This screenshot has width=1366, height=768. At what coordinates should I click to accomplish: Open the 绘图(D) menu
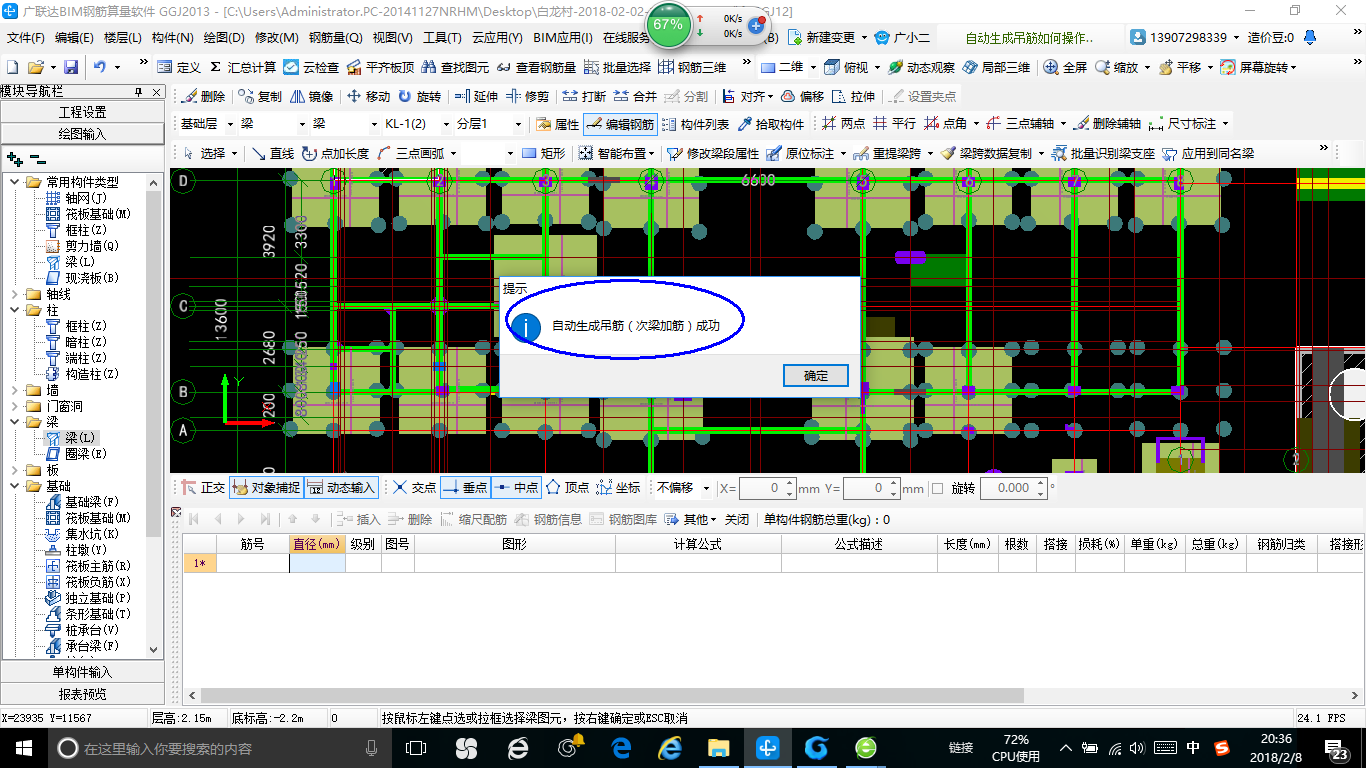tap(224, 38)
